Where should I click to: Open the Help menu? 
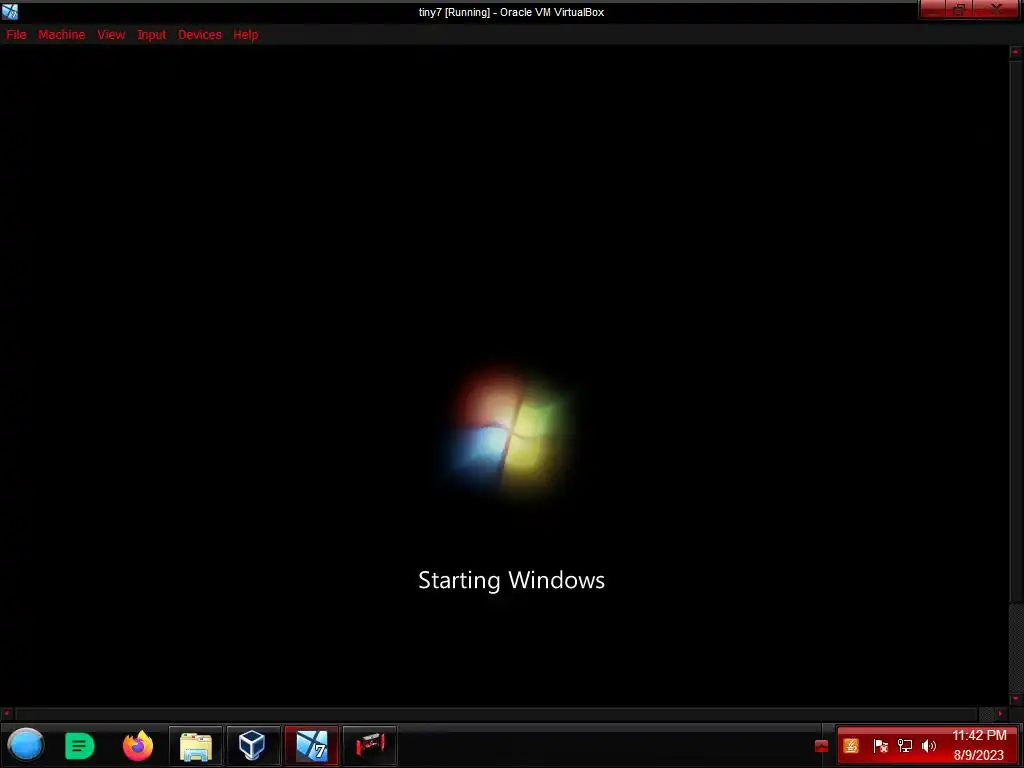coord(246,35)
